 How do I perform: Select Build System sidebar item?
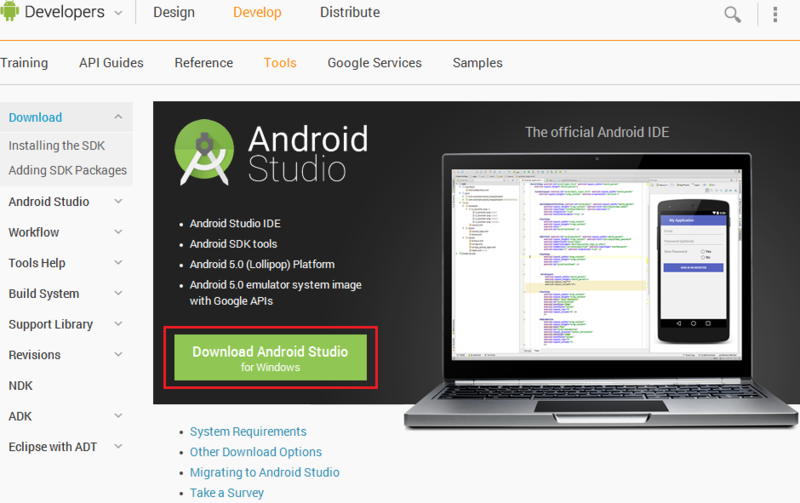click(x=44, y=293)
